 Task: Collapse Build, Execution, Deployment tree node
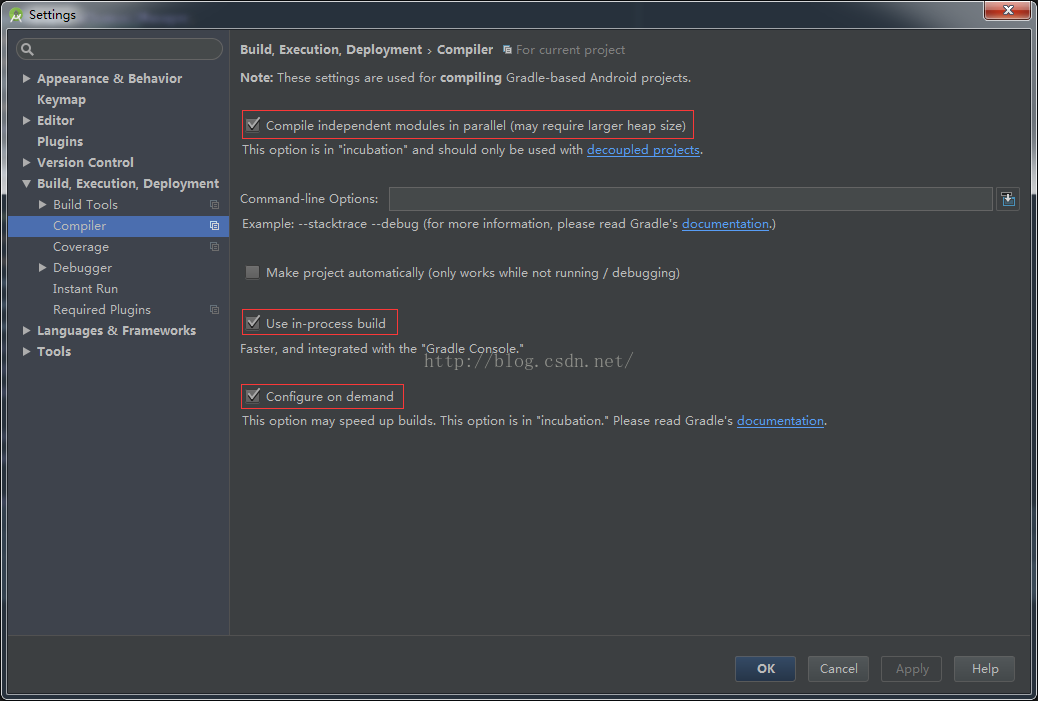[27, 184]
